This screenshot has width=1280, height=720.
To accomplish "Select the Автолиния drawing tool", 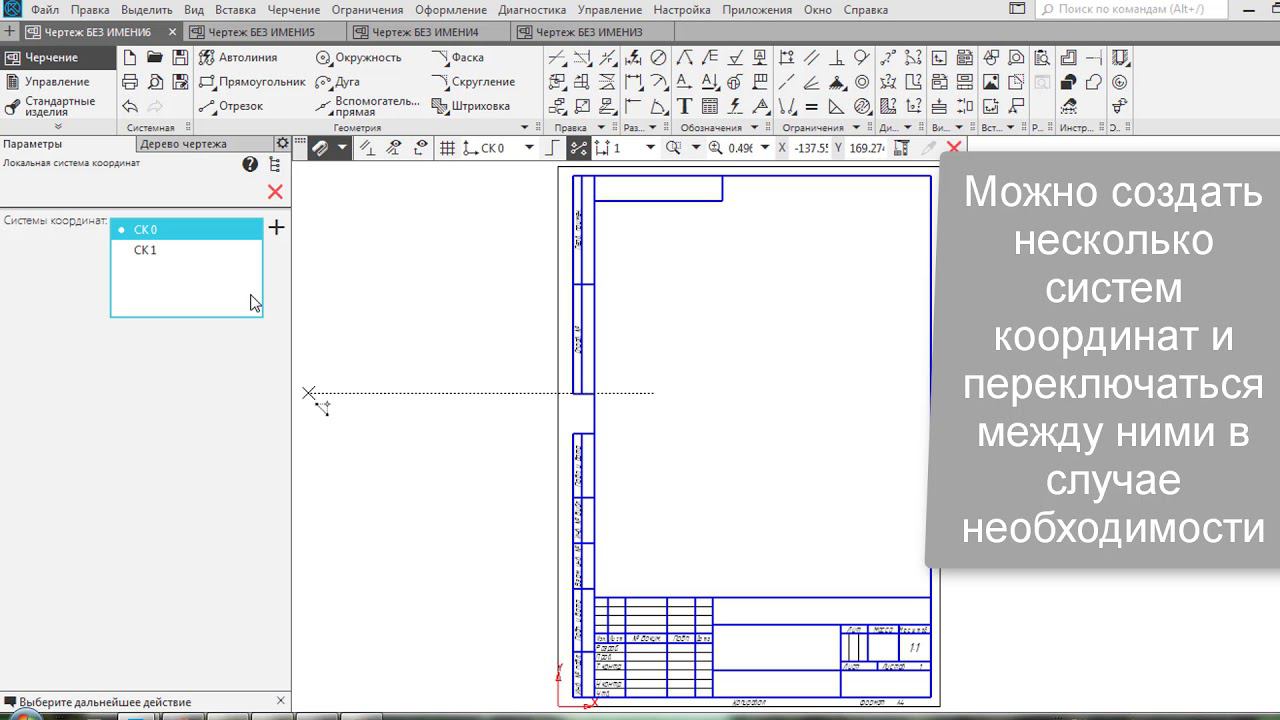I will pyautogui.click(x=238, y=58).
